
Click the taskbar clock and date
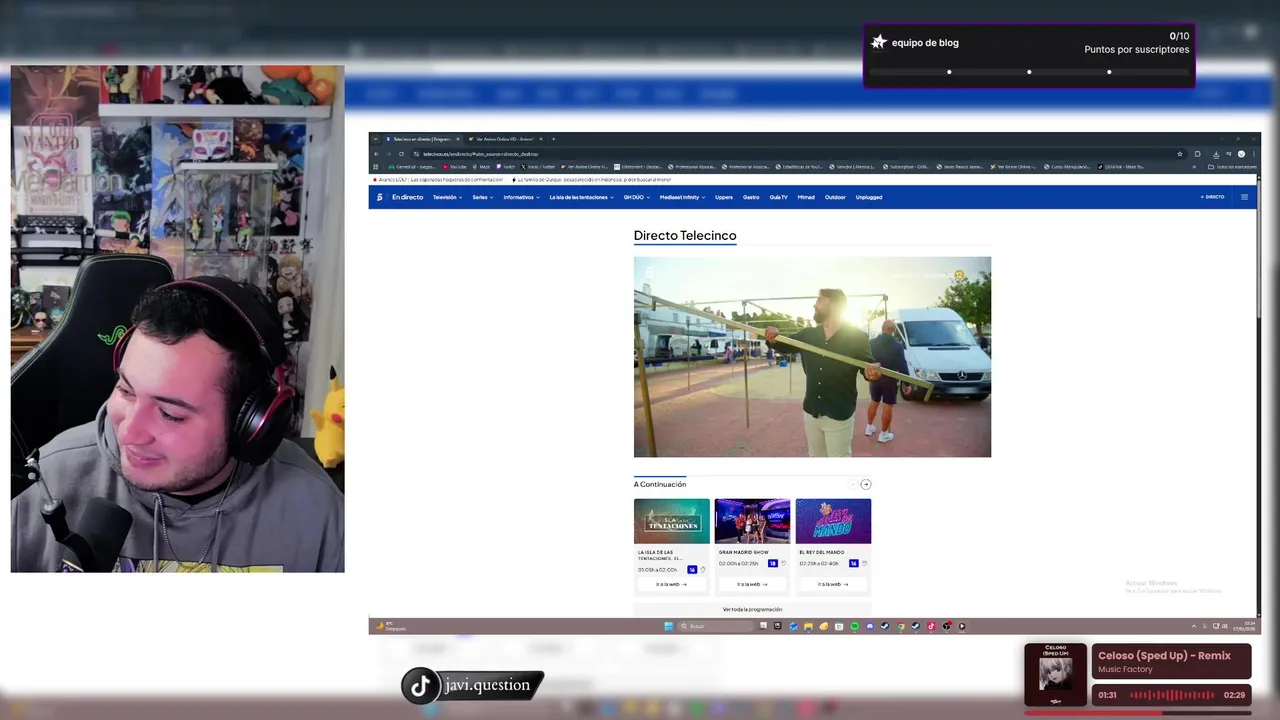pos(1244,626)
